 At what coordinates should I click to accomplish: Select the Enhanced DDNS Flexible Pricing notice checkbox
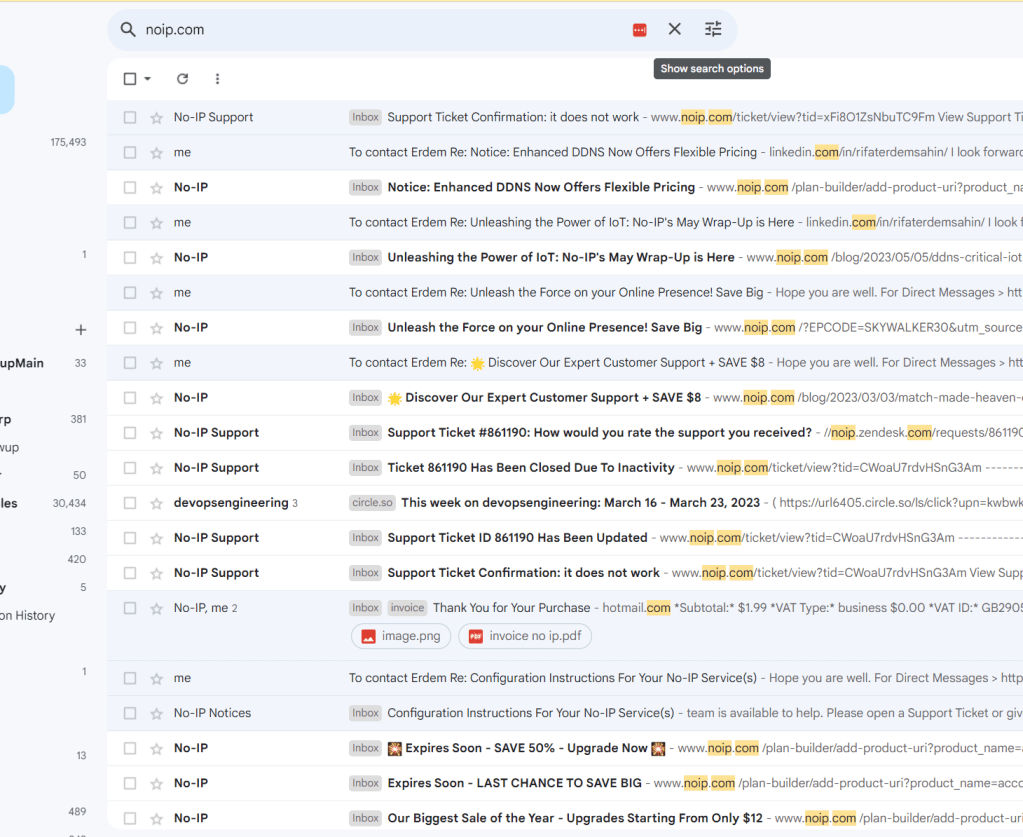[130, 187]
